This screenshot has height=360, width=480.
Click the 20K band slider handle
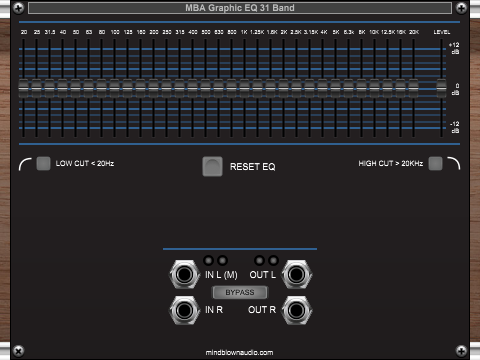413,88
